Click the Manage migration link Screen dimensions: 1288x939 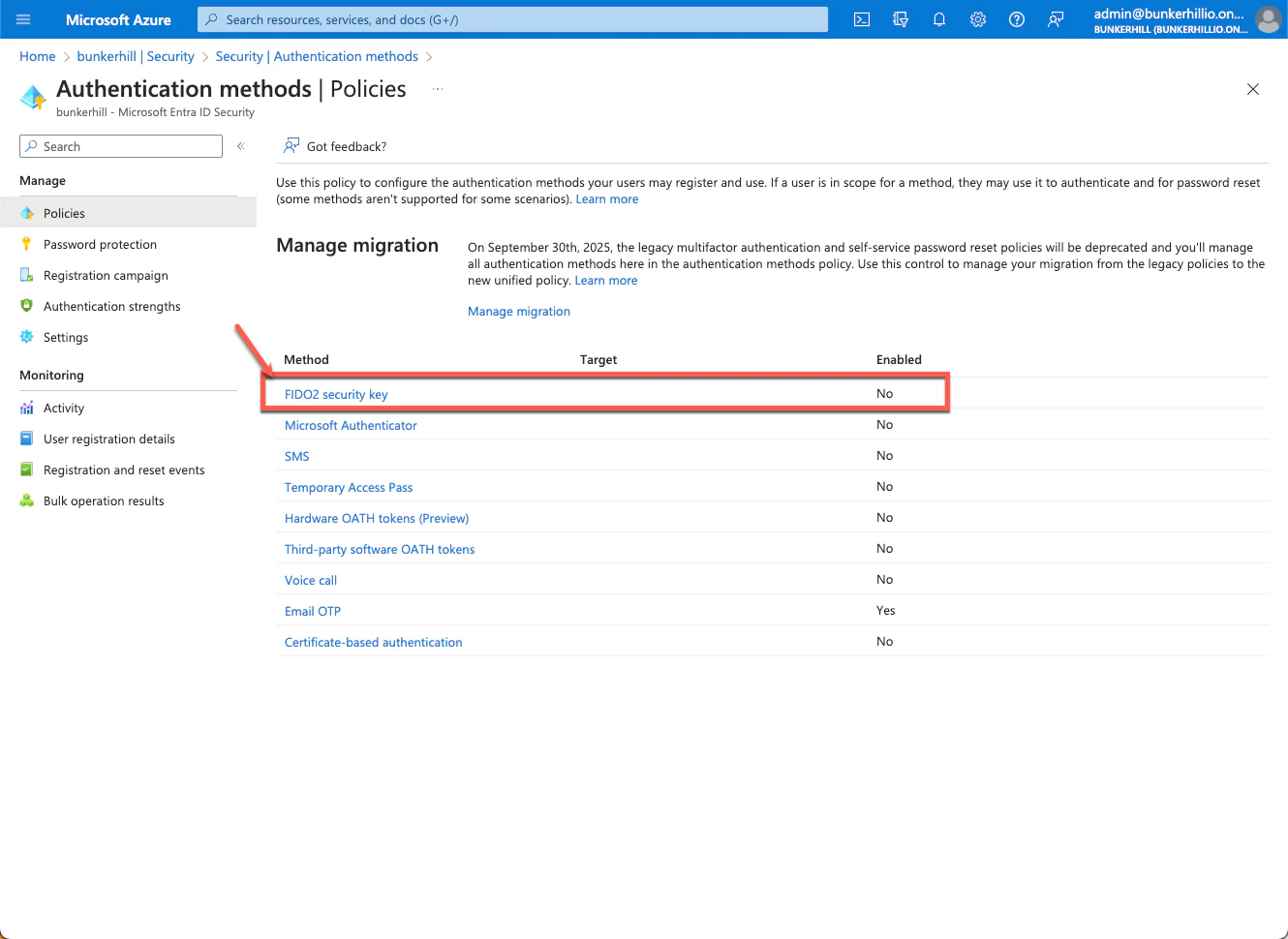(519, 312)
